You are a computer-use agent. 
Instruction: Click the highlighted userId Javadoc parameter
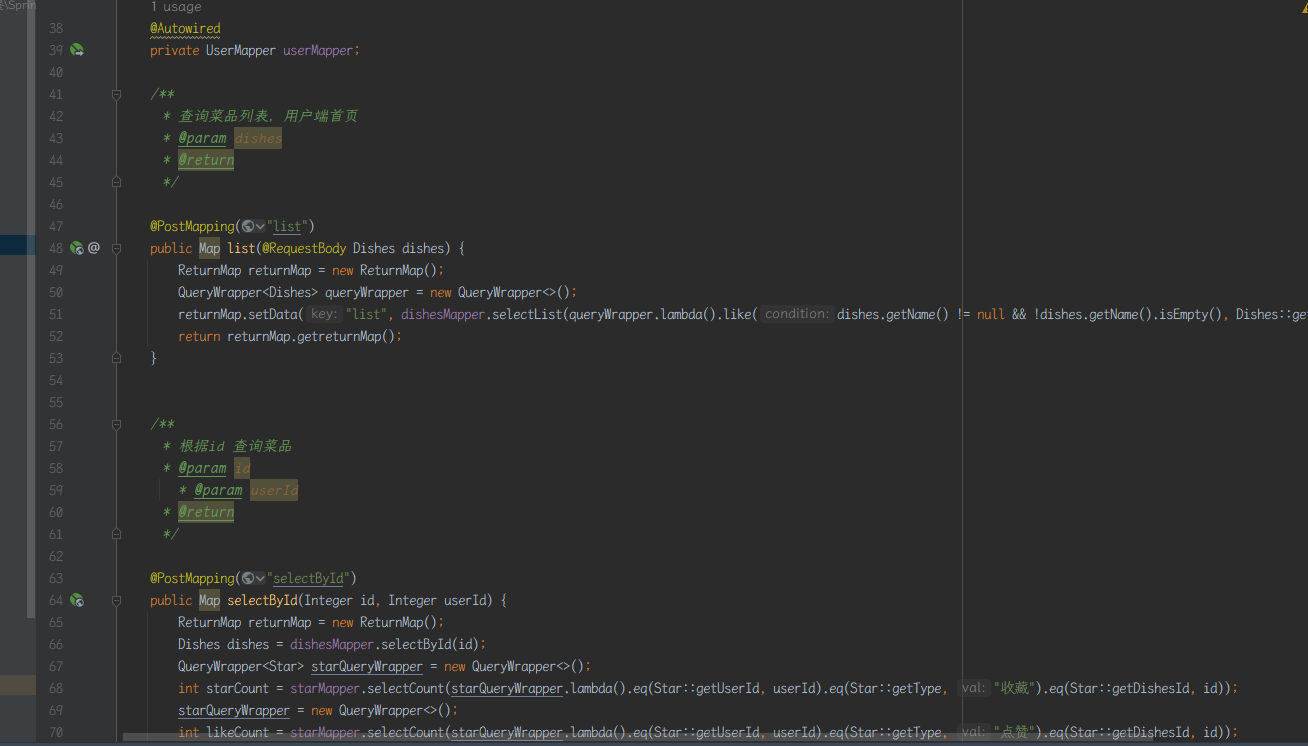click(274, 490)
